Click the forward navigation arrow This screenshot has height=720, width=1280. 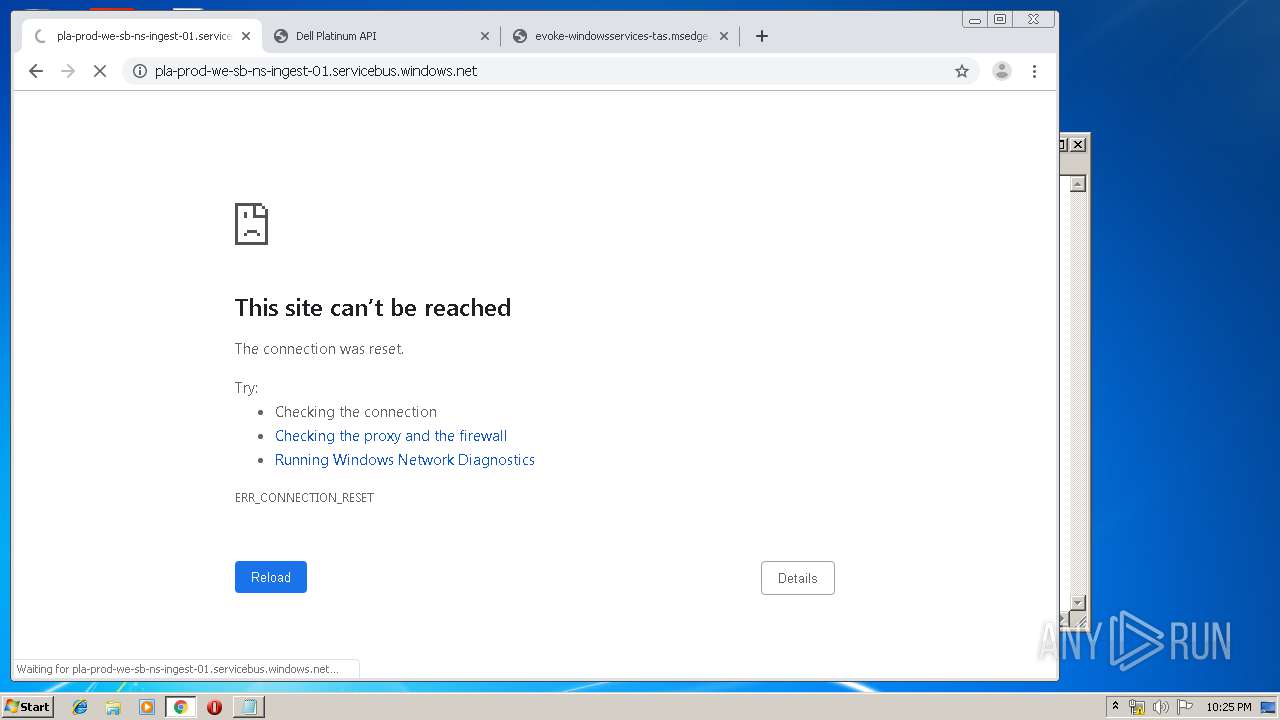click(x=68, y=71)
